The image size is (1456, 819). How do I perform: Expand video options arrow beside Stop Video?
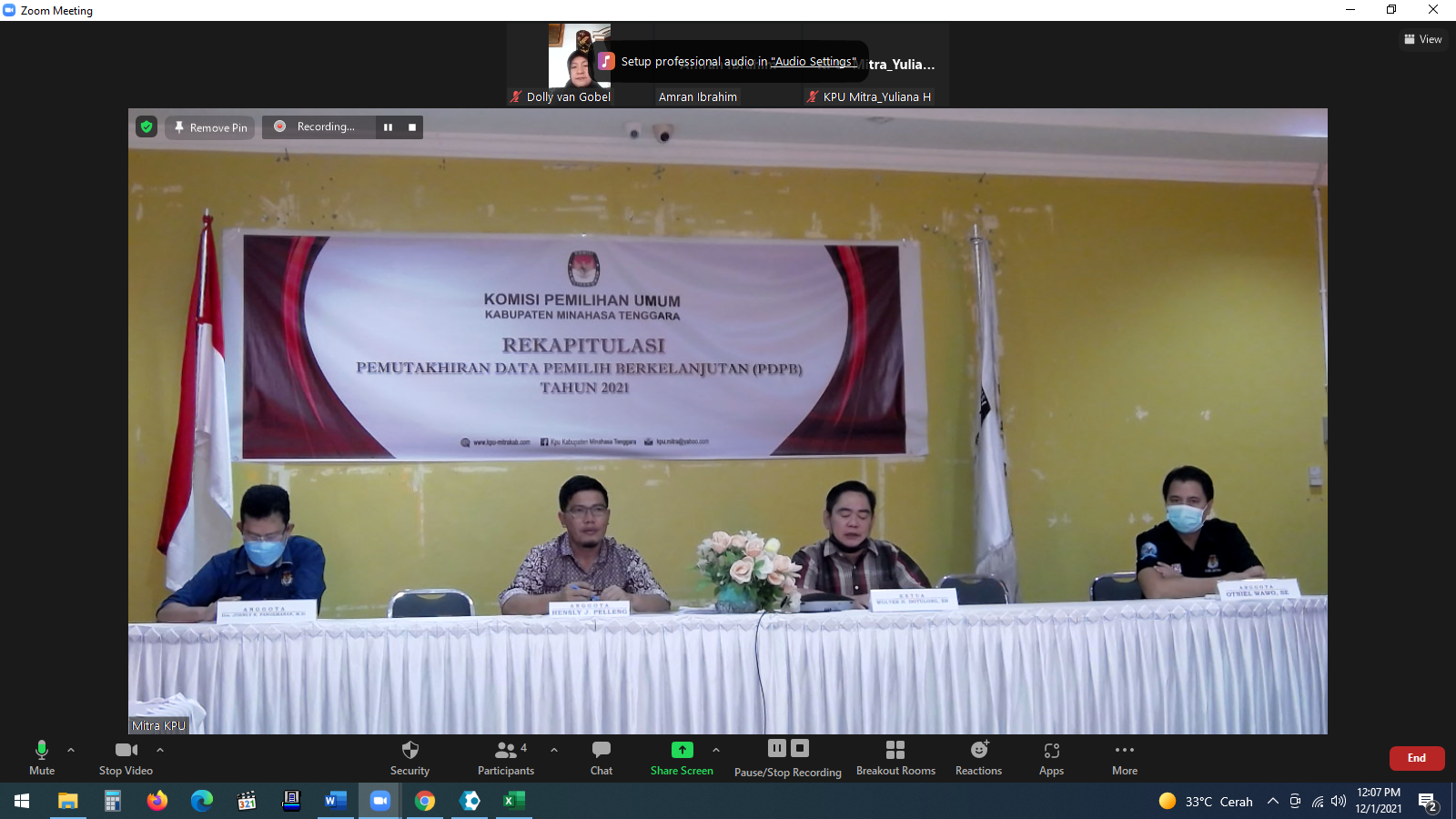[160, 750]
